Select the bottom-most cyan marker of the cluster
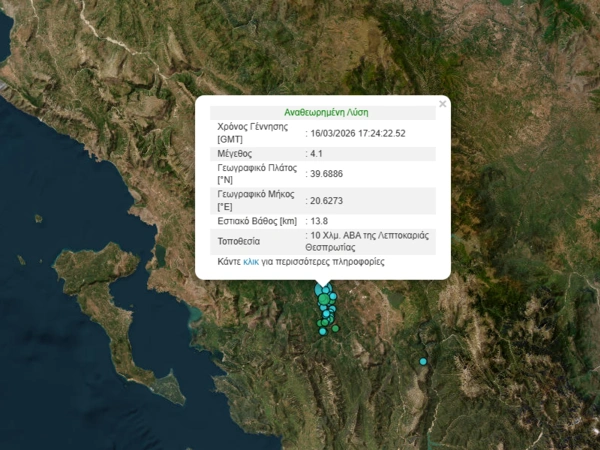The image size is (600, 450). pos(322,331)
